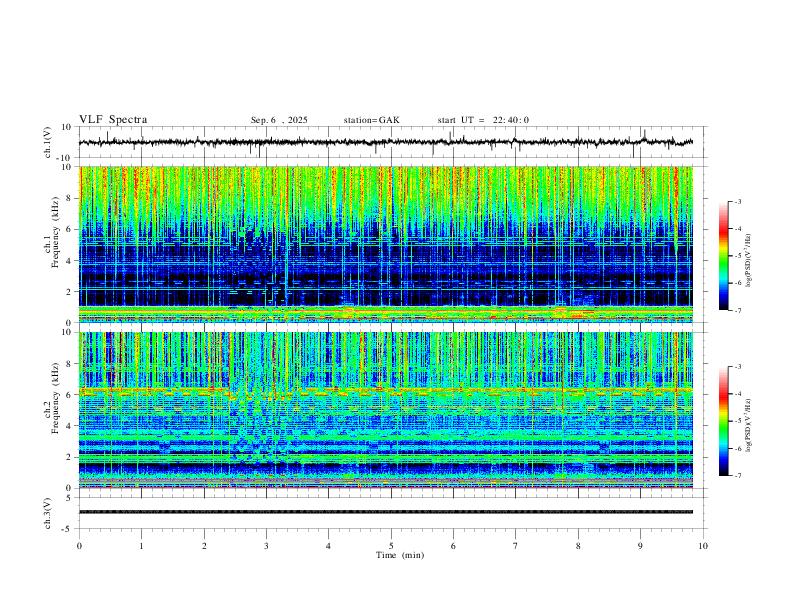Image resolution: width=792 pixels, height=612 pixels.
Task: Click time axis tick label "7"
Action: pos(516,546)
